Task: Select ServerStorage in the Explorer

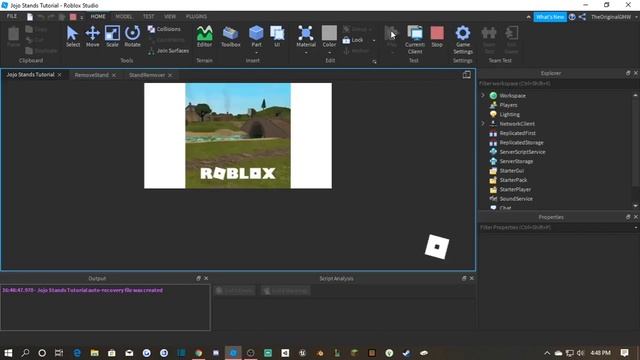Action: [x=516, y=161]
